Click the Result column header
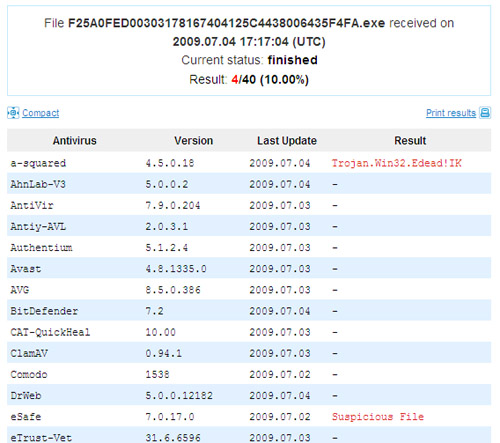This screenshot has width=500, height=443. pyautogui.click(x=410, y=141)
